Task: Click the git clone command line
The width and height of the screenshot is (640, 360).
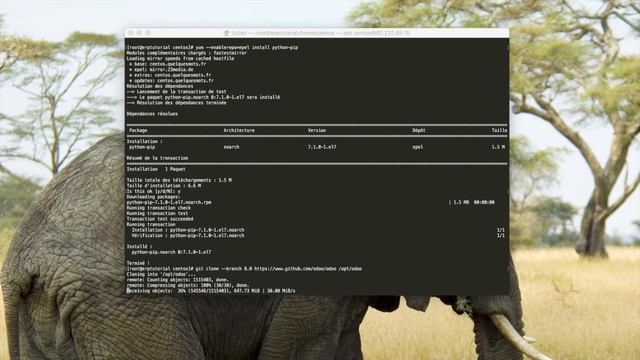Action: [244, 269]
